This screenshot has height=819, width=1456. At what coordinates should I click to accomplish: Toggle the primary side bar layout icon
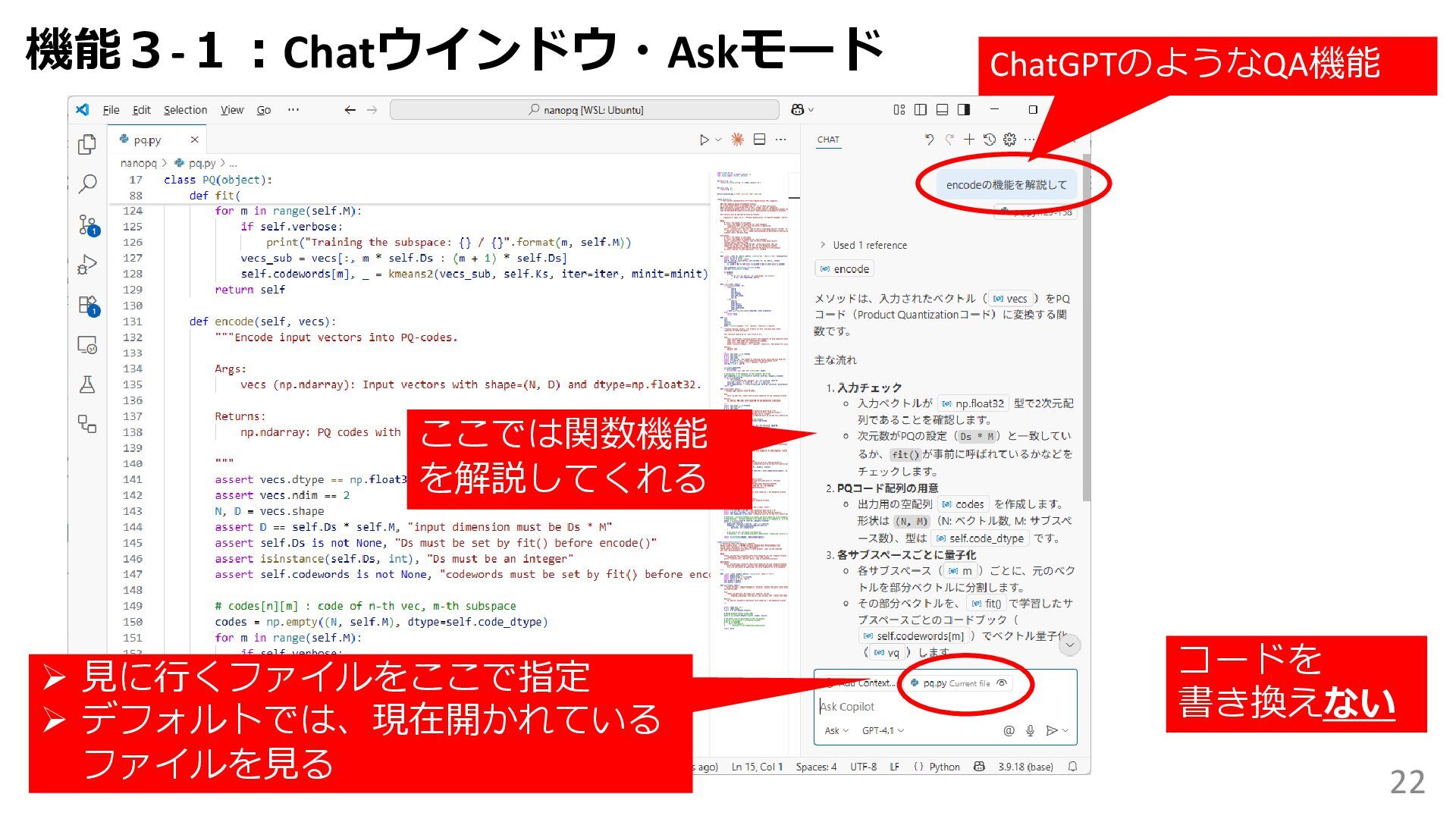pyautogui.click(x=921, y=110)
